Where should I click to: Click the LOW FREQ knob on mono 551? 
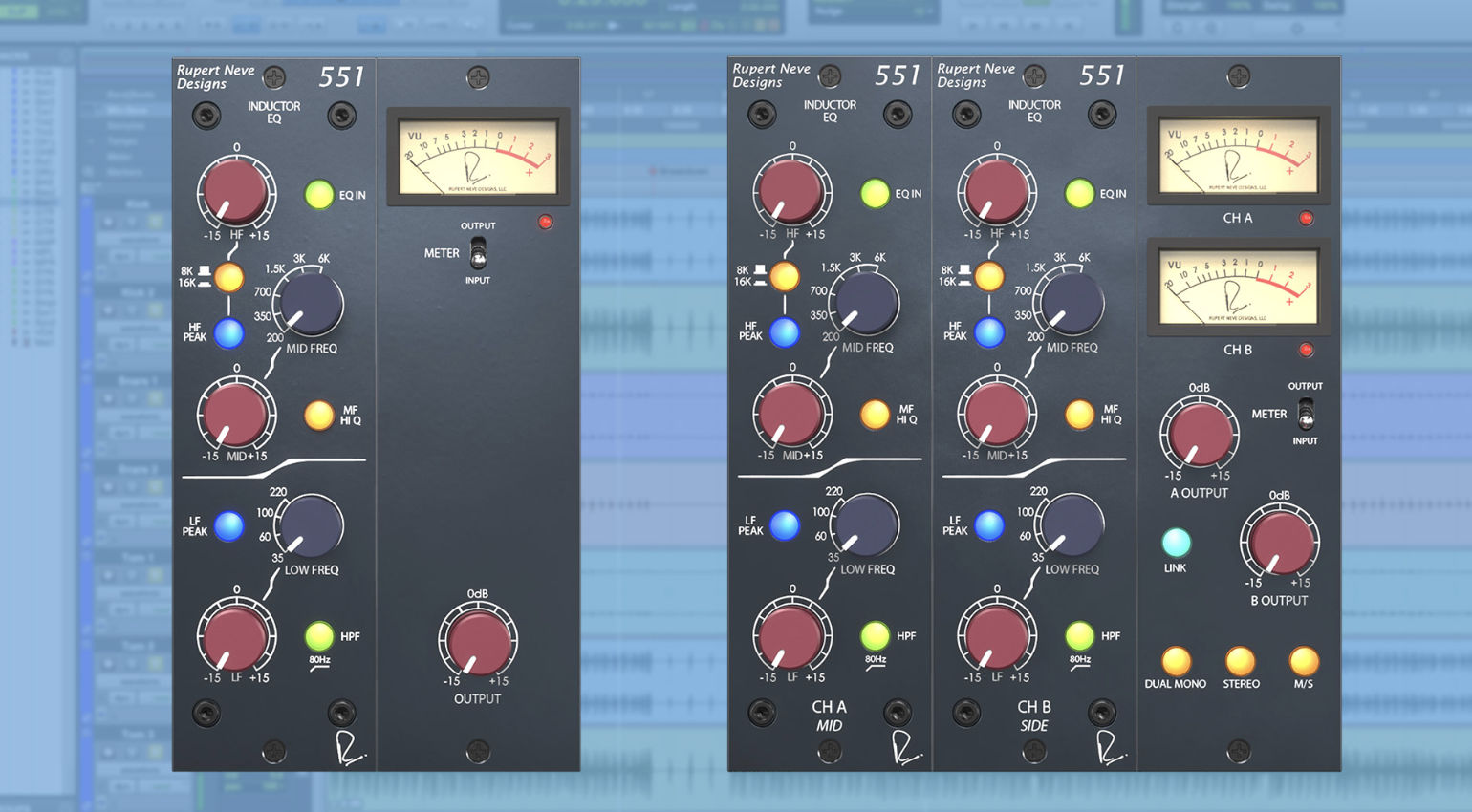pyautogui.click(x=310, y=526)
